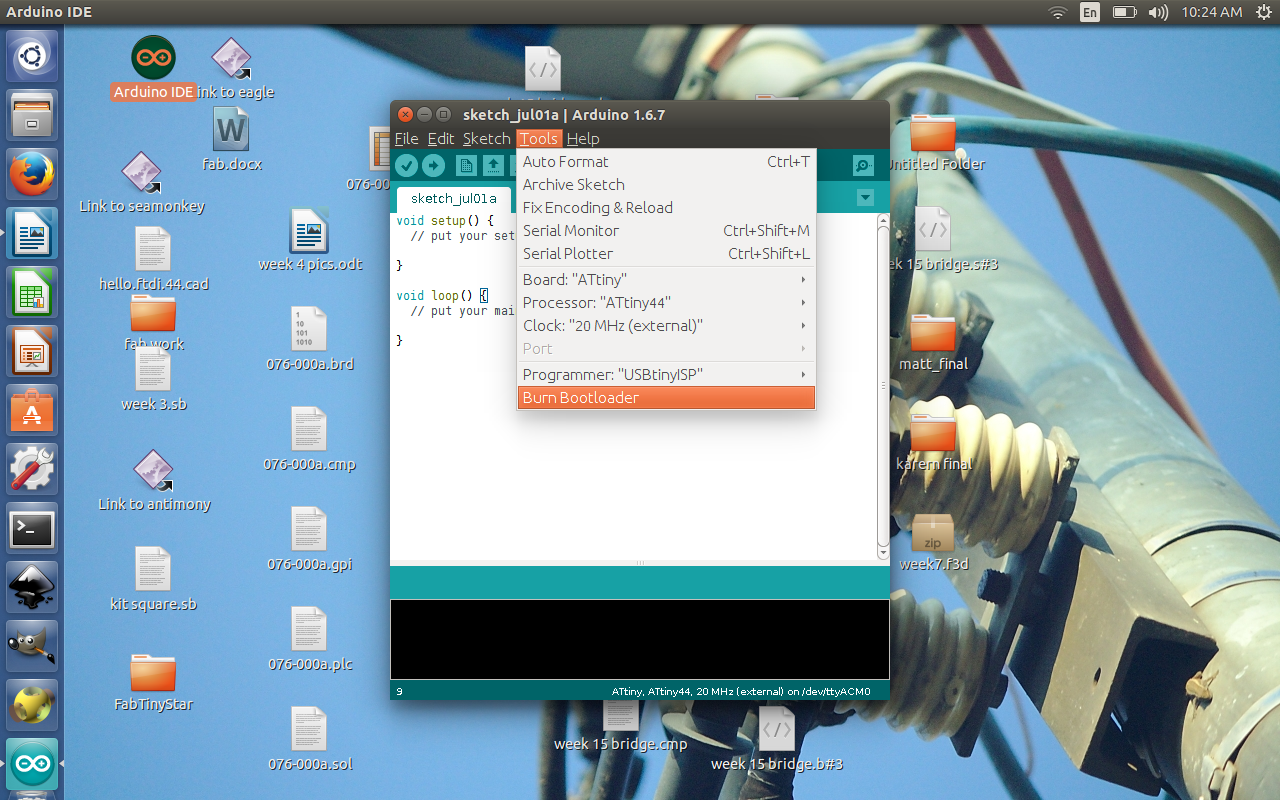Select Link to eagle desktop icon

231,68
